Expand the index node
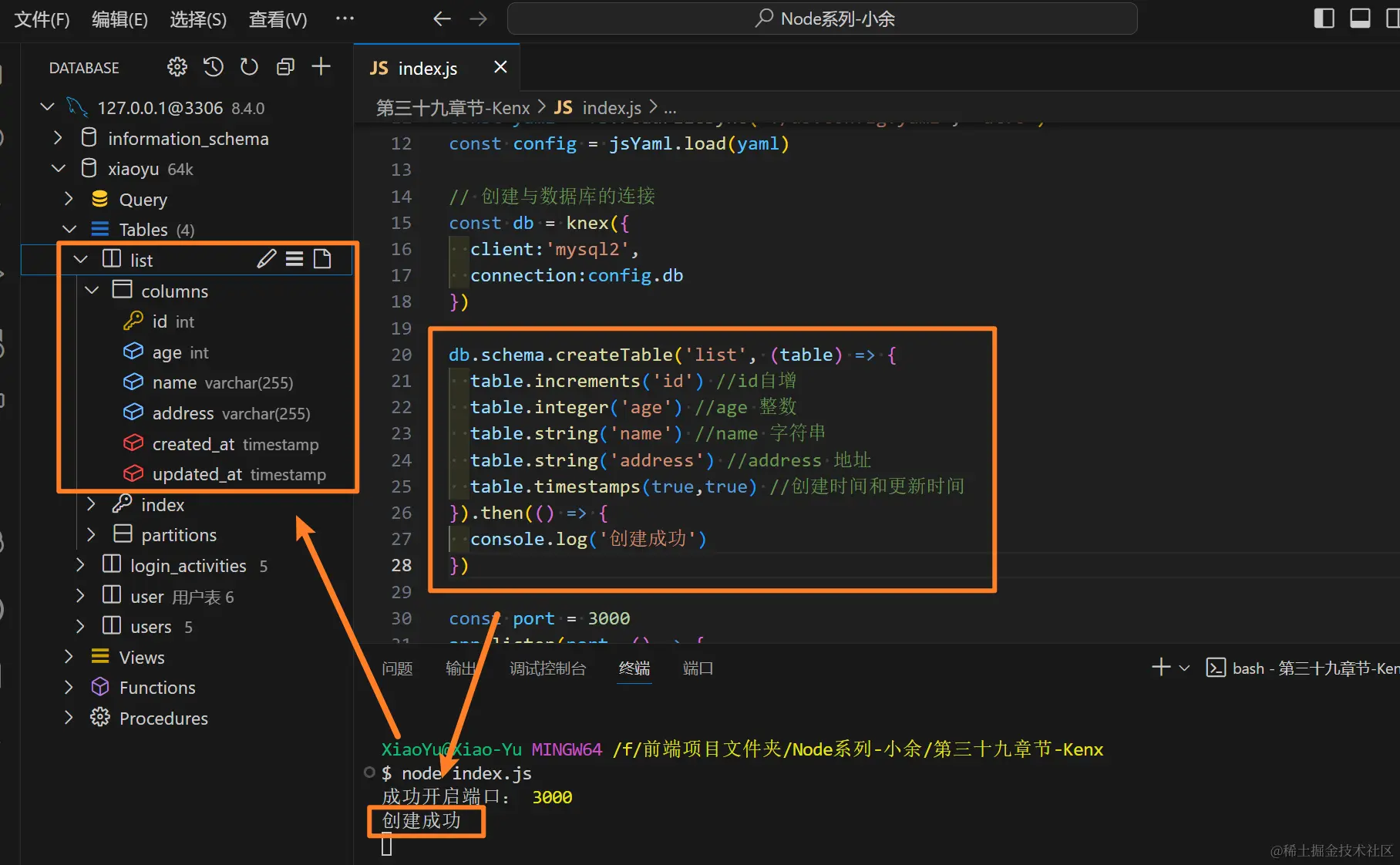 (x=91, y=504)
